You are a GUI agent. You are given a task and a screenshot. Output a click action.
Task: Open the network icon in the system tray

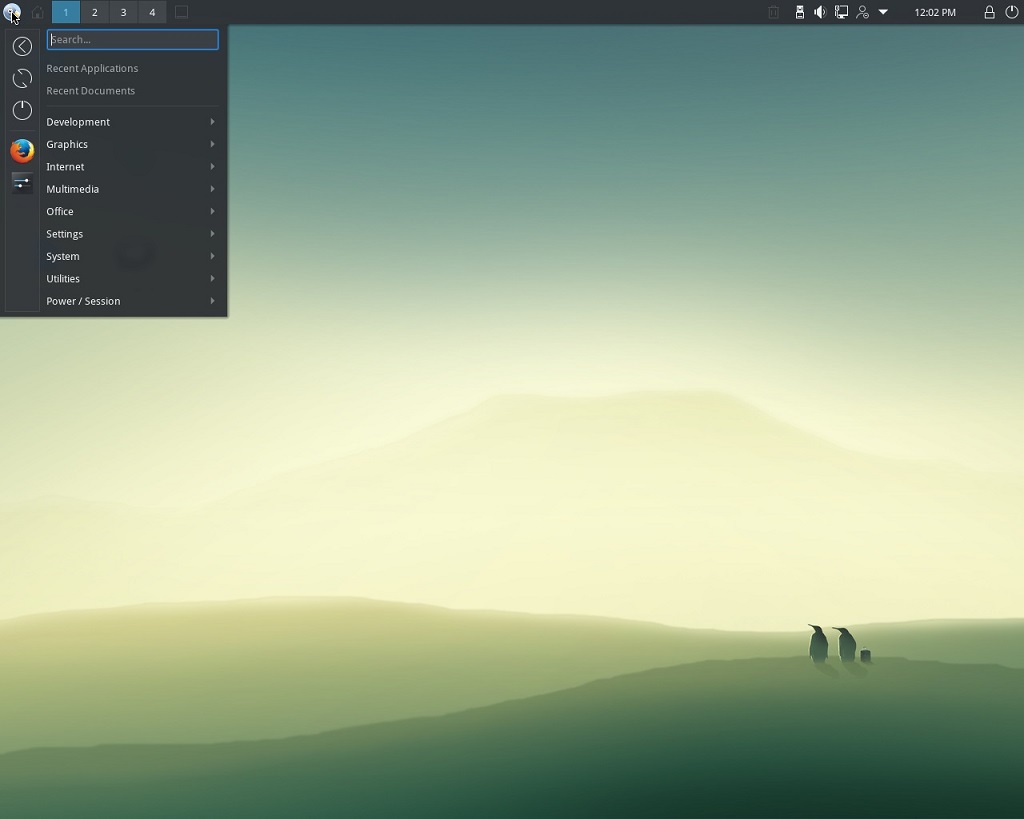(842, 12)
